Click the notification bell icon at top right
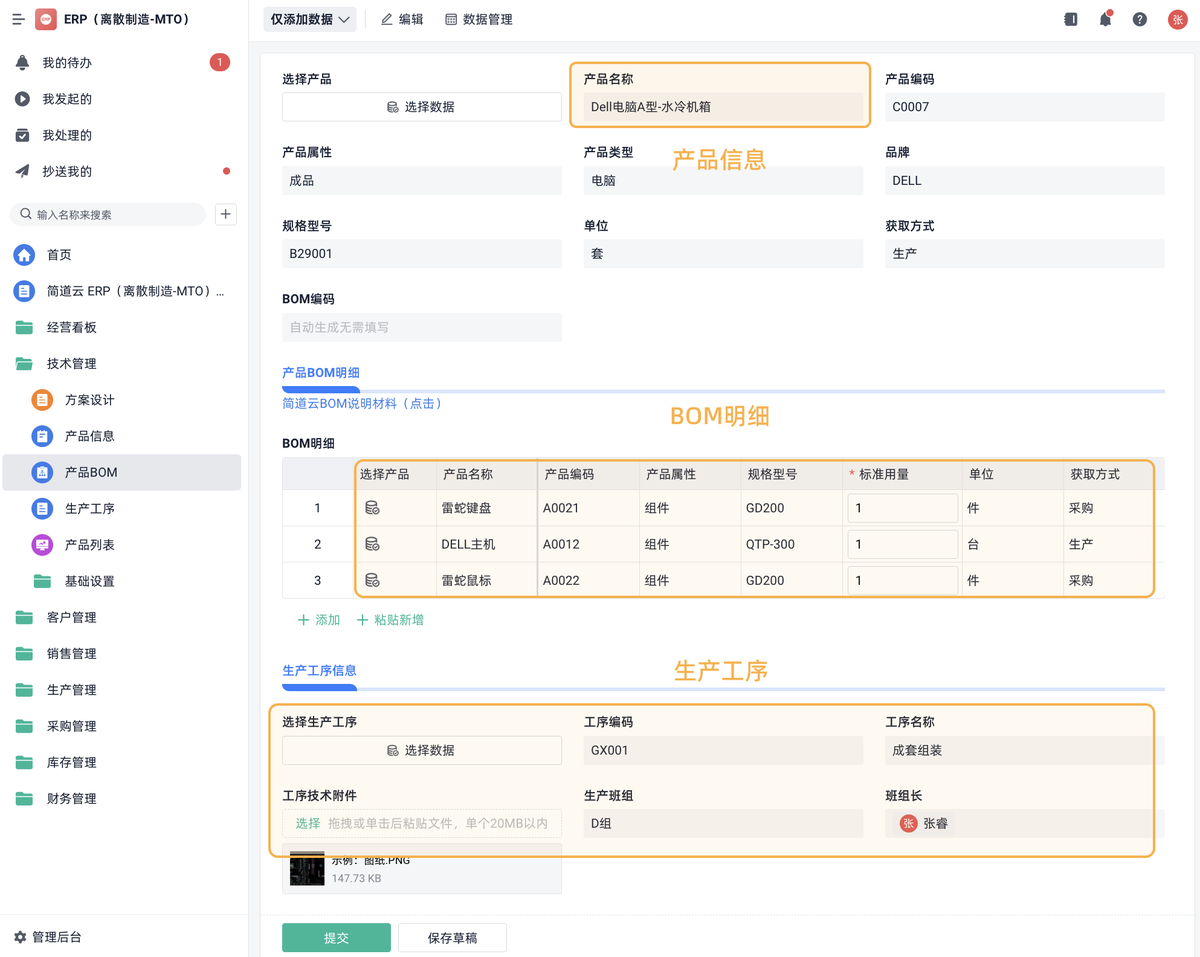 pos(1105,18)
